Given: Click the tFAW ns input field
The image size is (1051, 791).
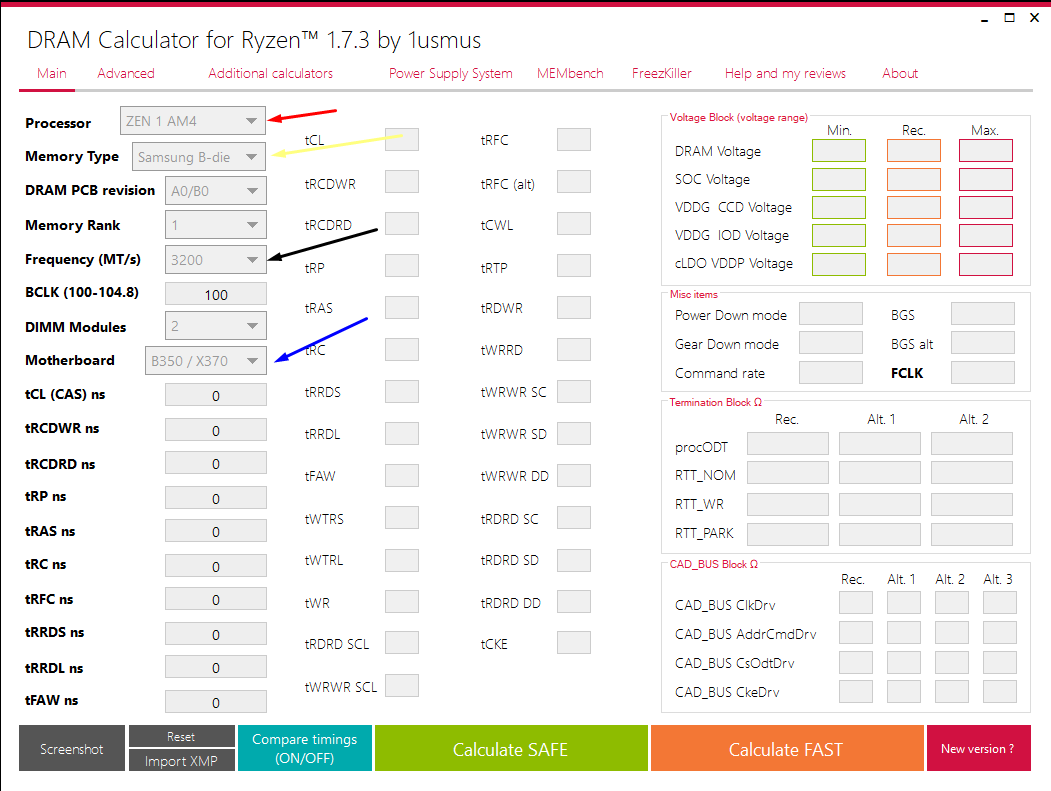Looking at the screenshot, I should pyautogui.click(x=216, y=702).
